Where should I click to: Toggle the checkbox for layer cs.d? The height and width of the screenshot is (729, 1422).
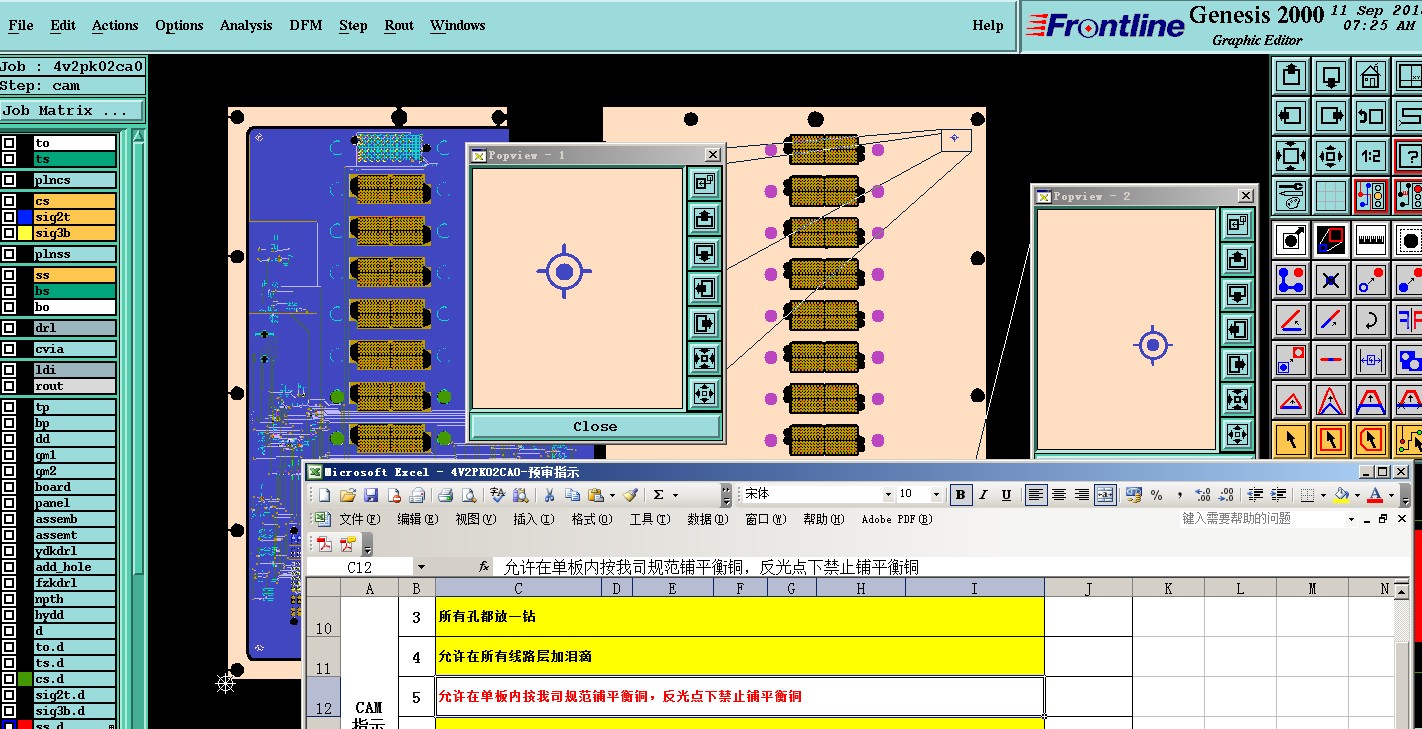coord(9,679)
